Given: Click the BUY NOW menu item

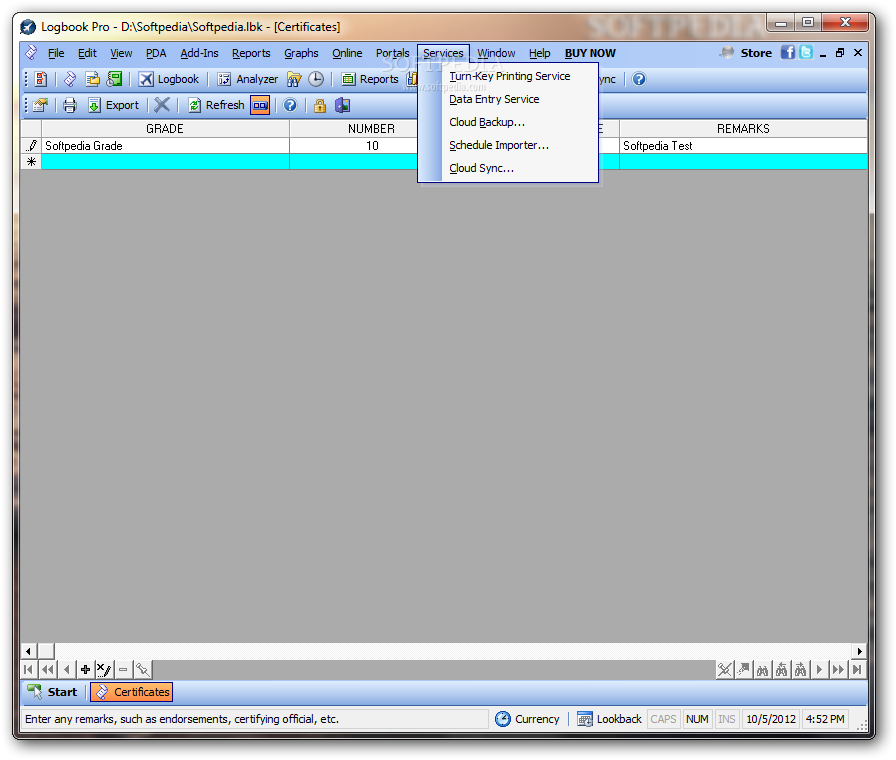Looking at the screenshot, I should tap(590, 53).
